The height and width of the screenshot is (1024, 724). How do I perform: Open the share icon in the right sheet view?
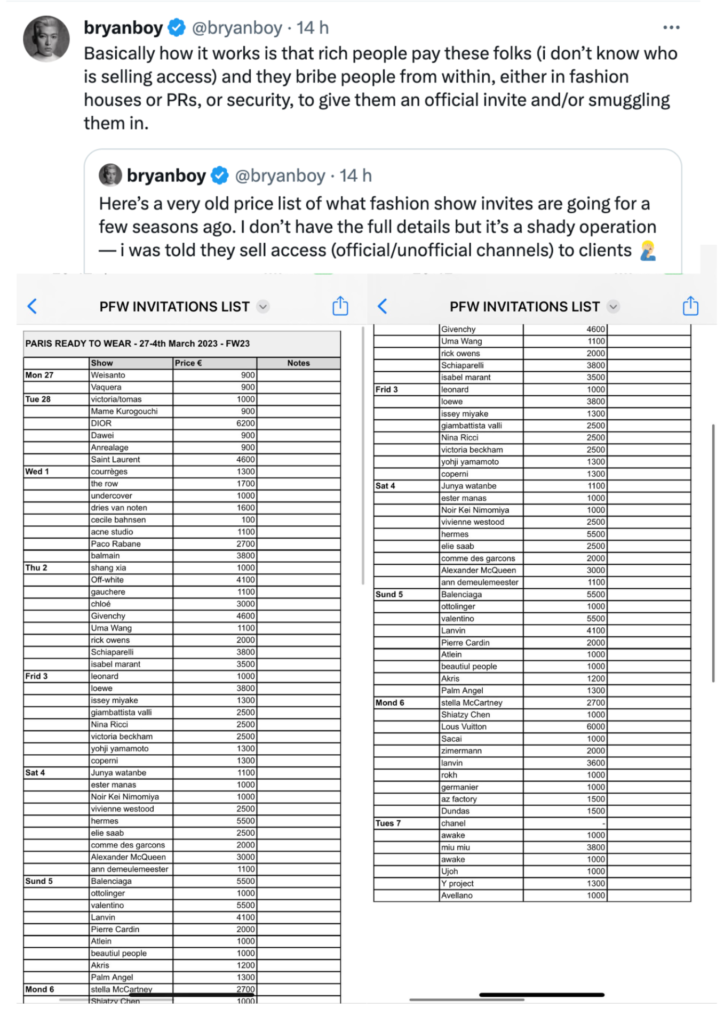(x=690, y=306)
